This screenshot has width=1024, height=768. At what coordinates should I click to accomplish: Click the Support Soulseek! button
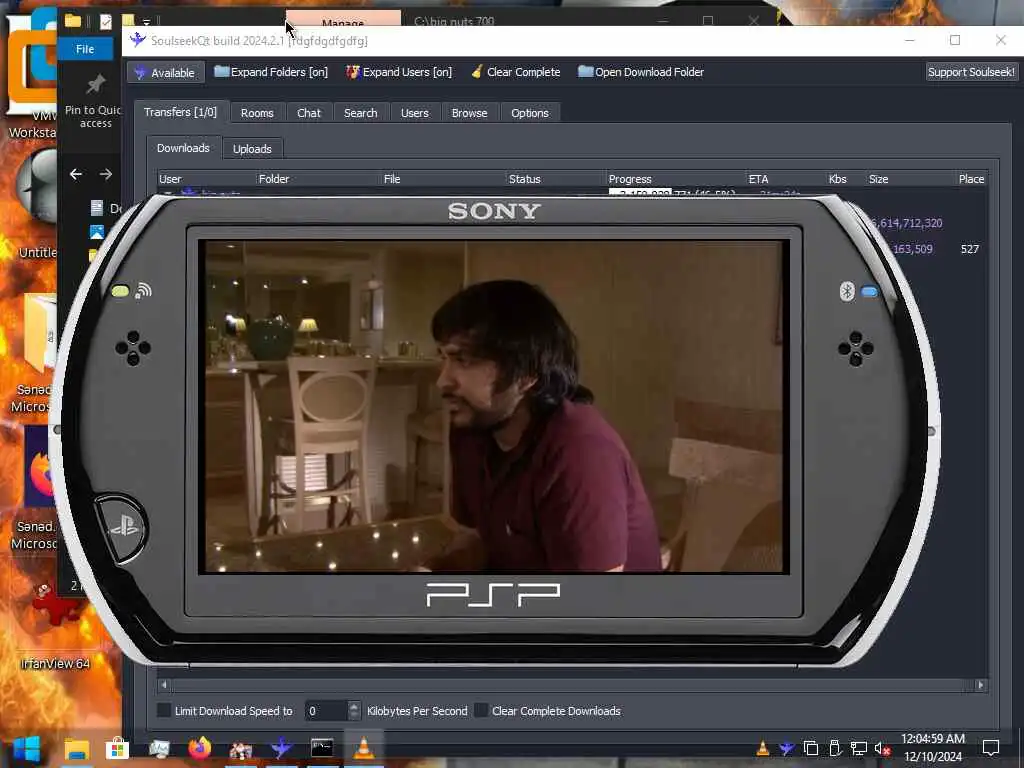click(x=970, y=72)
